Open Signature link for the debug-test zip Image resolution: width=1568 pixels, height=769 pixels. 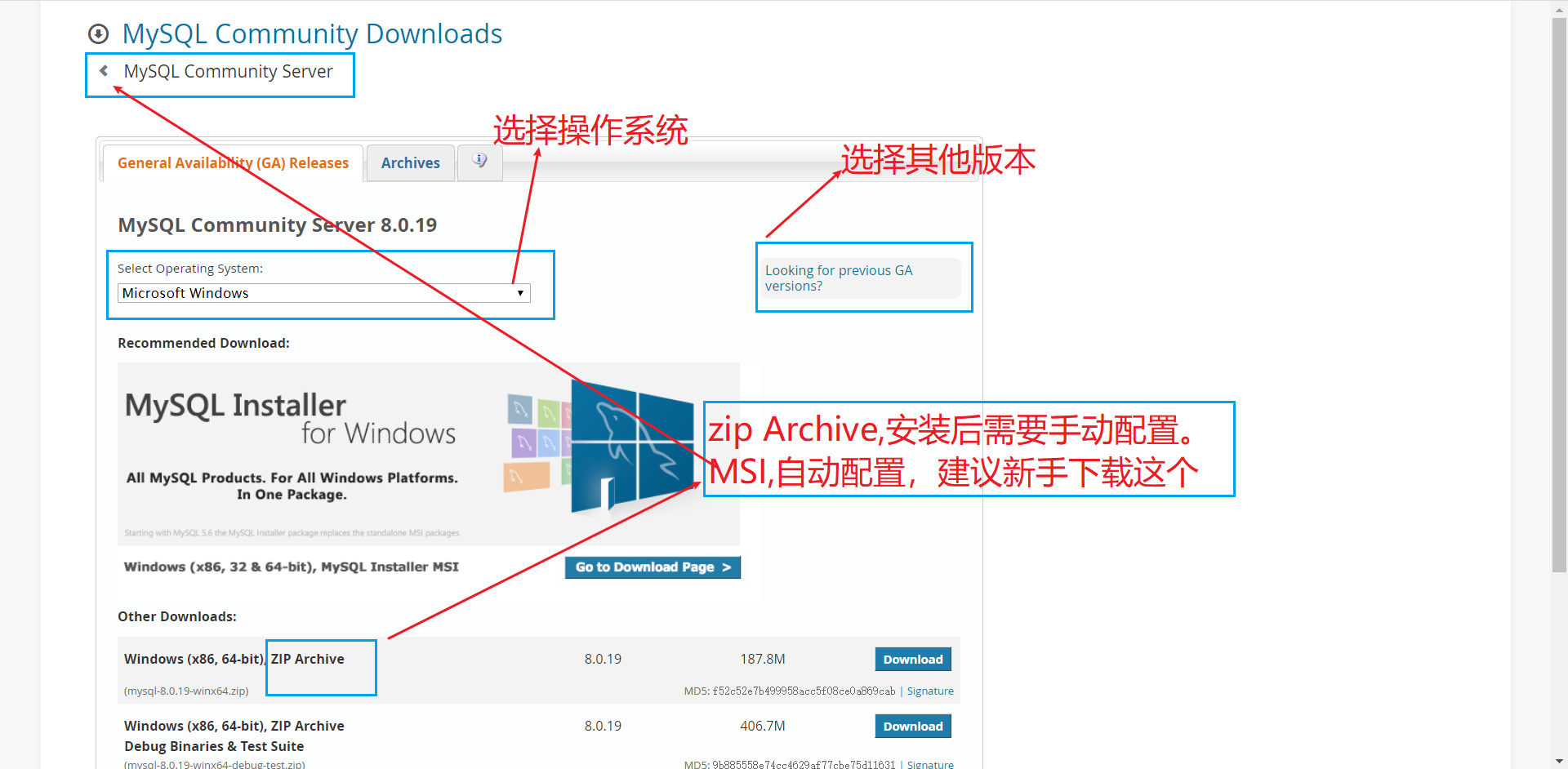click(x=930, y=764)
